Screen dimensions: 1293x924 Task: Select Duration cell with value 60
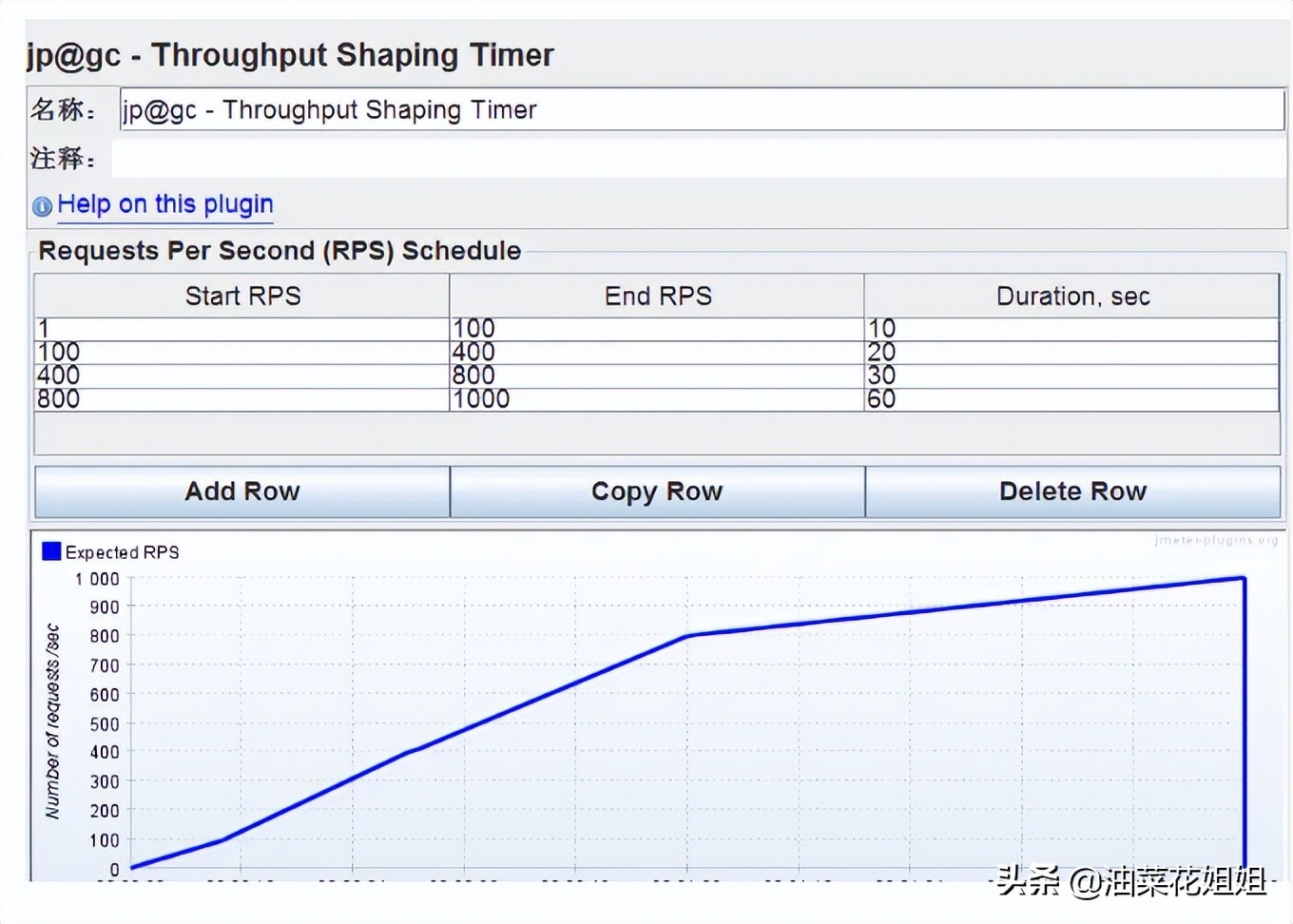pos(1071,399)
